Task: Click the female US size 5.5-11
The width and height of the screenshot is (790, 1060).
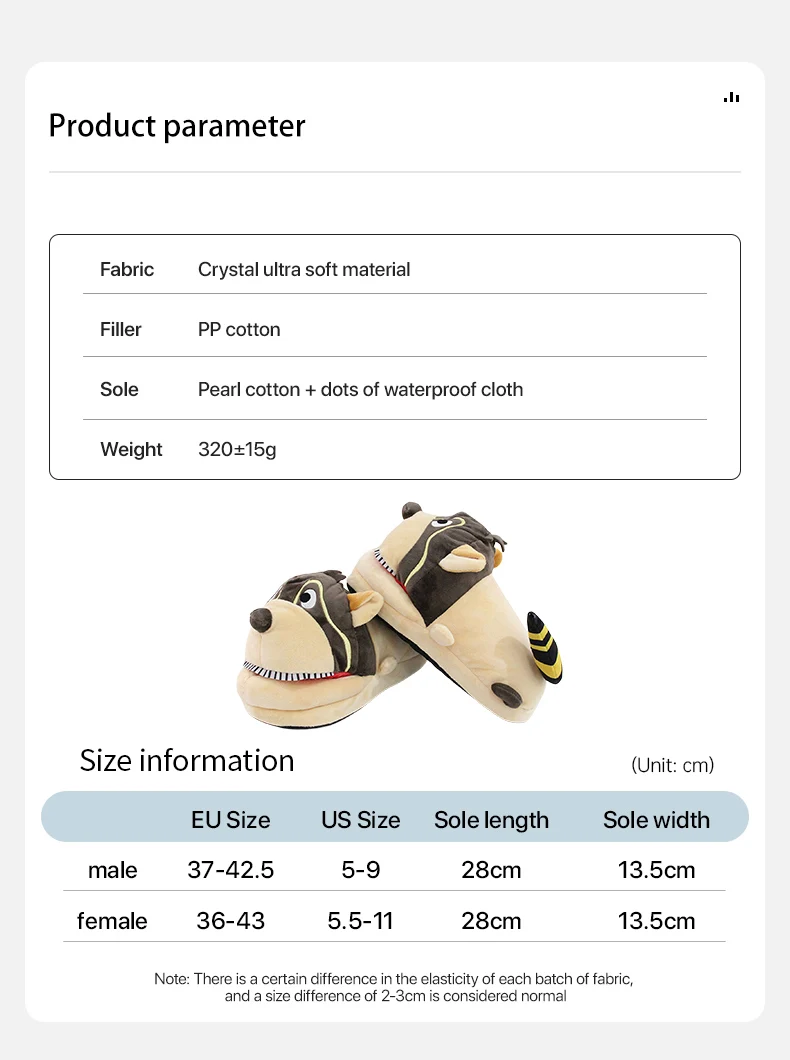Action: tap(360, 921)
